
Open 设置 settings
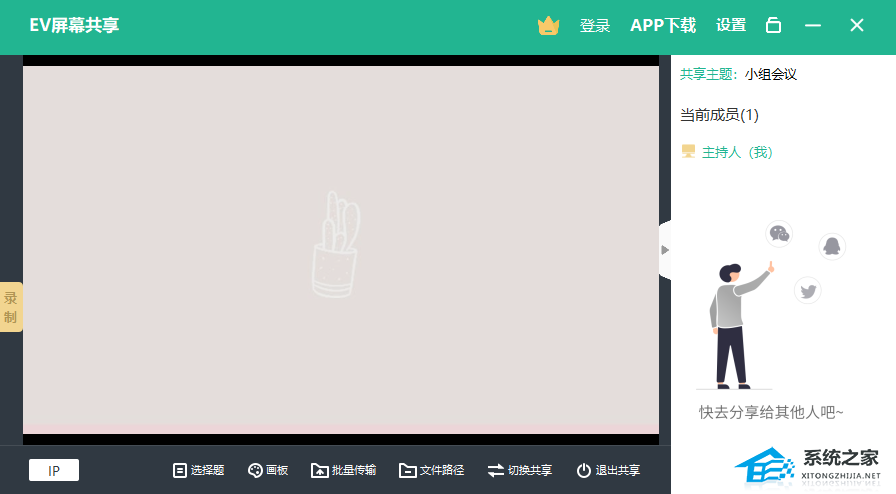[731, 26]
